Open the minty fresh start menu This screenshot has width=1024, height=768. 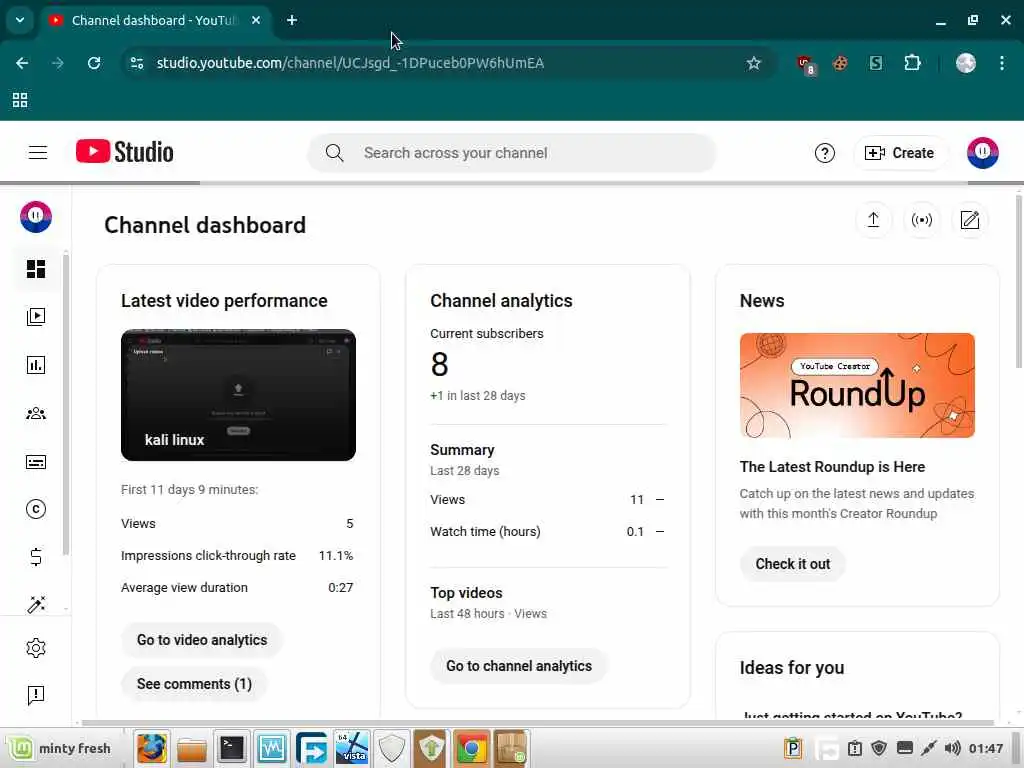click(x=59, y=748)
